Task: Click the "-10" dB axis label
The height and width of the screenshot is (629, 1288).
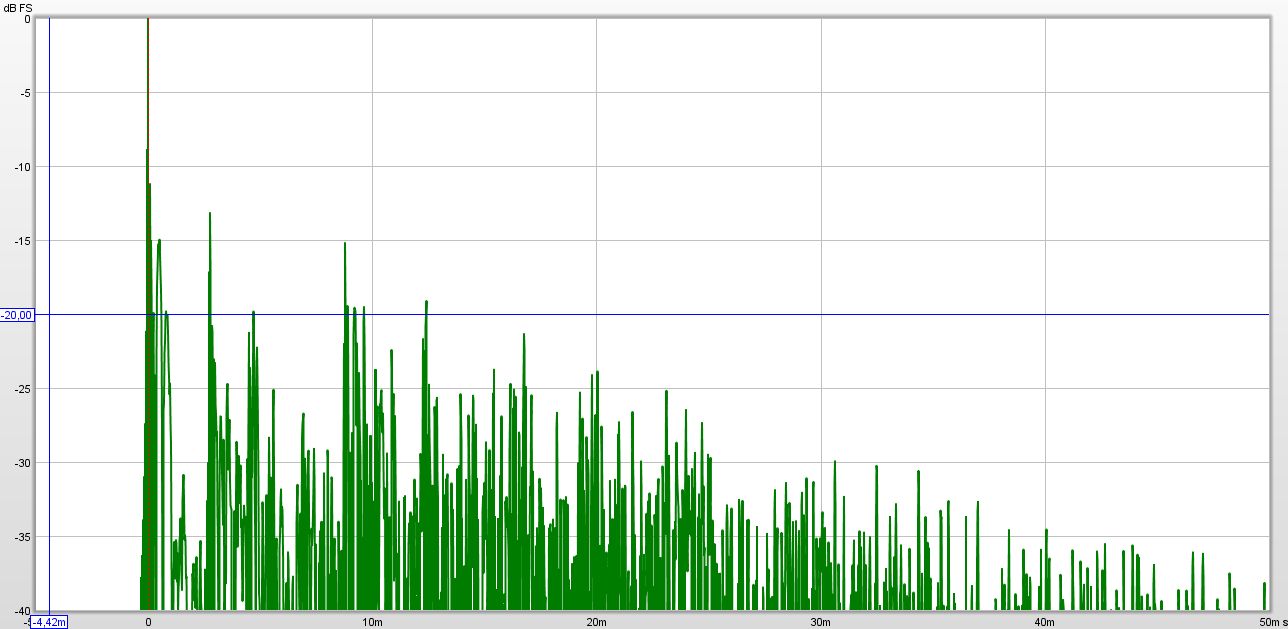Action: tap(22, 167)
